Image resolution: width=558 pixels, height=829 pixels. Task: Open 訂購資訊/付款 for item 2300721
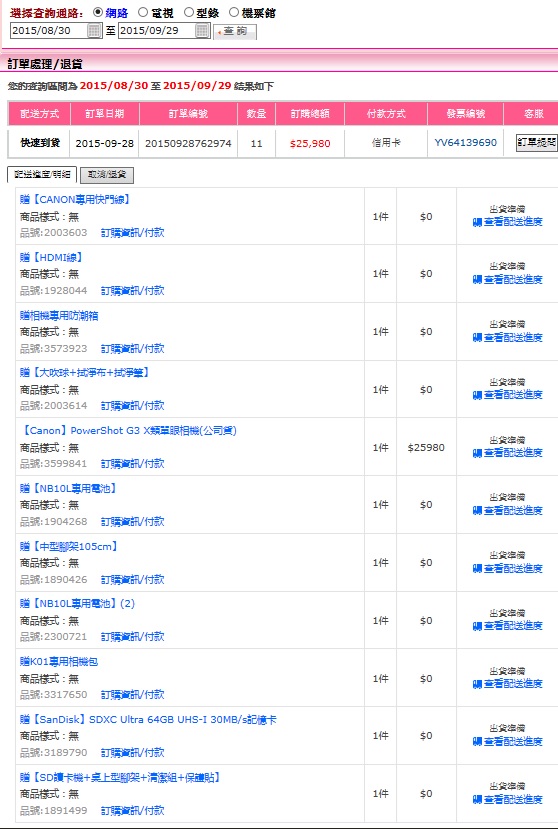coord(132,637)
